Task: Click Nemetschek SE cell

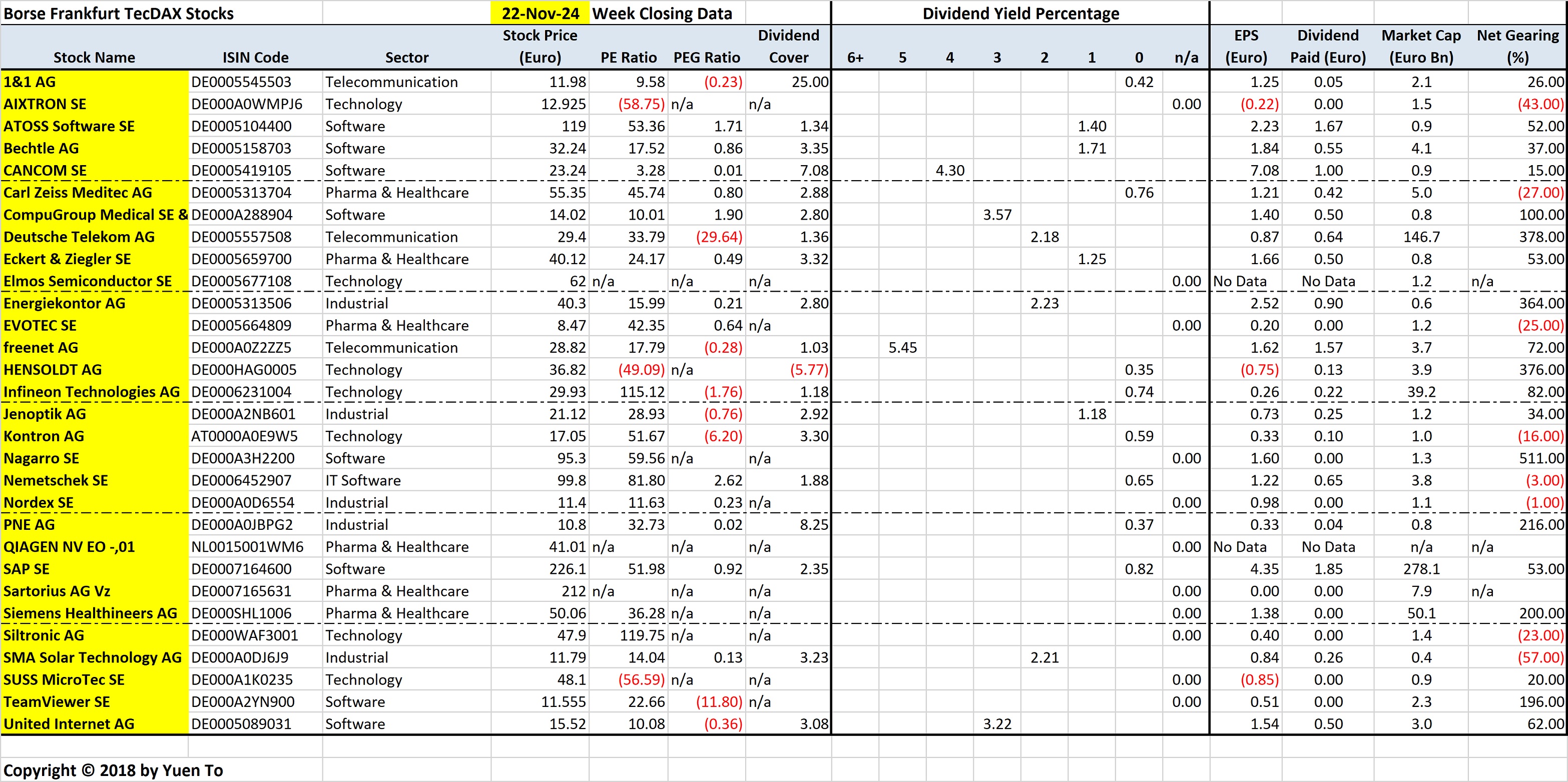Action: point(95,480)
